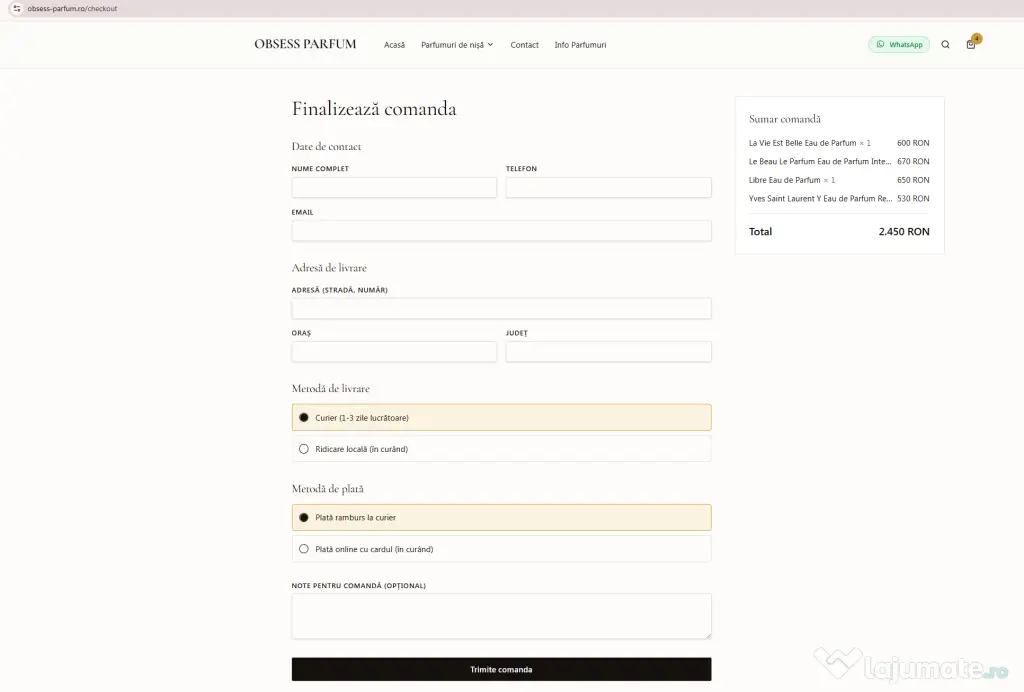Click the 670 RON price value

913,161
